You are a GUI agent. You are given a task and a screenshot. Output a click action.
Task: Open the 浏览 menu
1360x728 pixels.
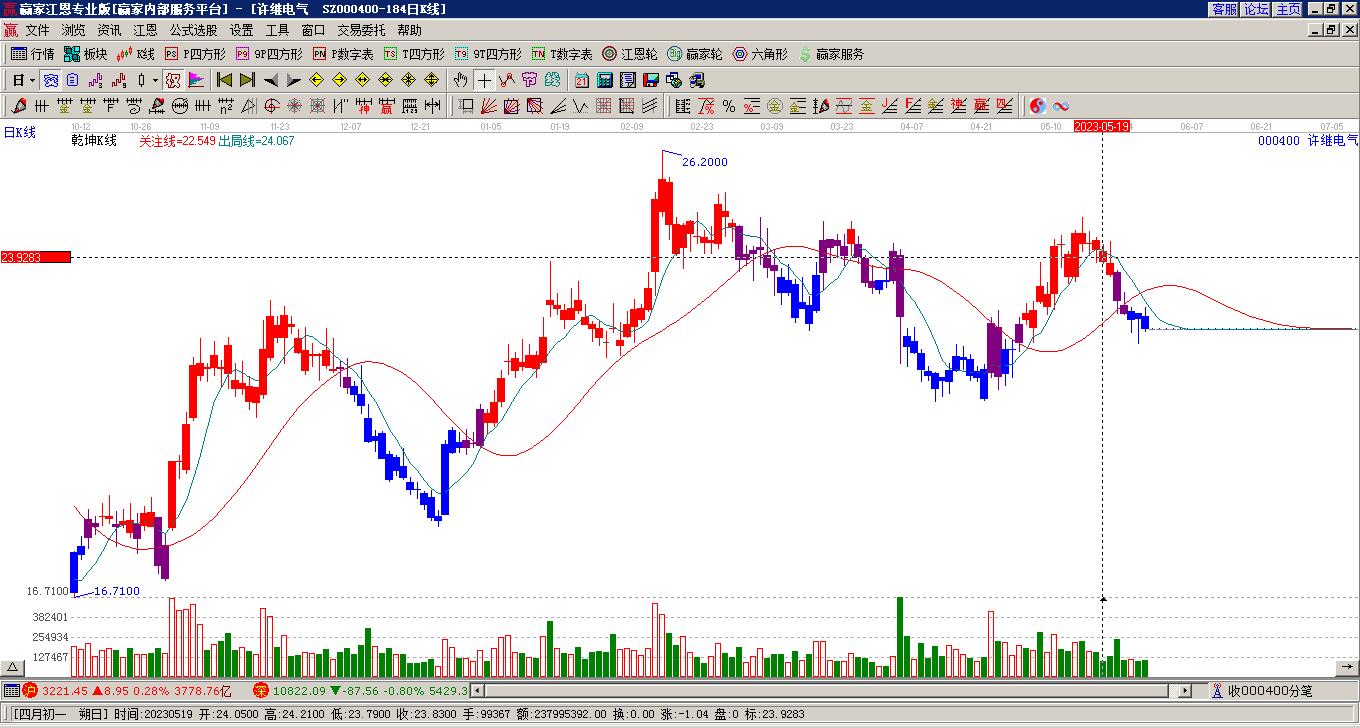coord(73,31)
